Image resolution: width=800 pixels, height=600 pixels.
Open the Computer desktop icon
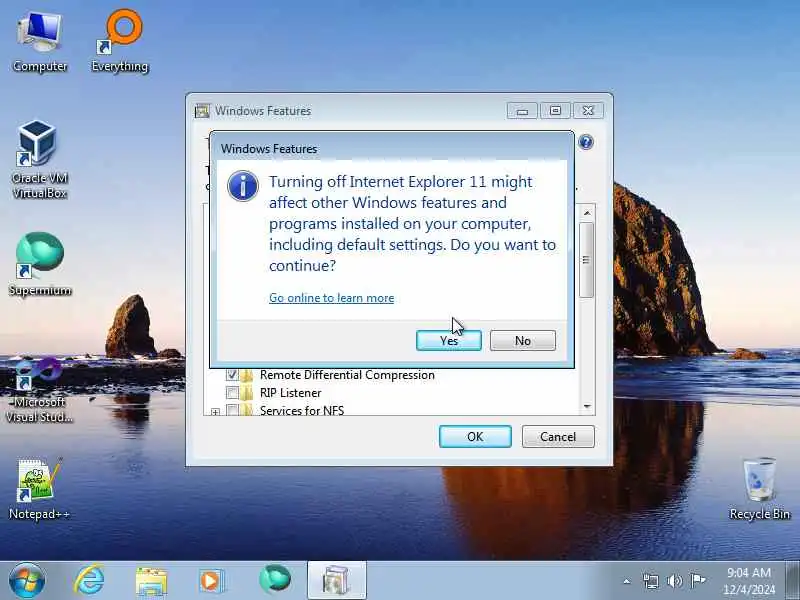tap(40, 43)
